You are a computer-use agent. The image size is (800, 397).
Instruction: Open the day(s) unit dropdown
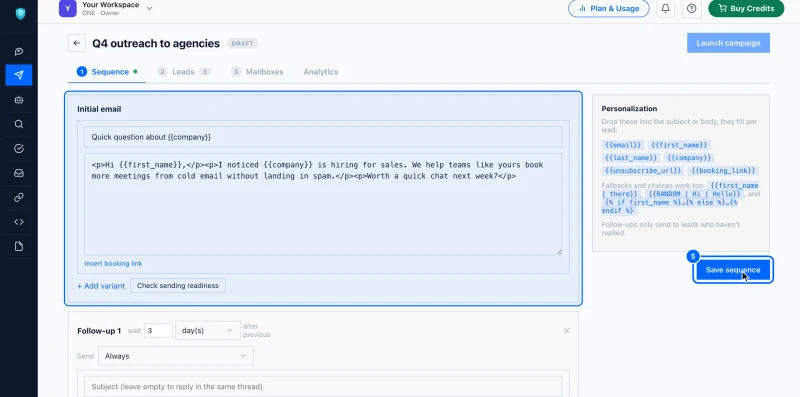pyautogui.click(x=208, y=331)
